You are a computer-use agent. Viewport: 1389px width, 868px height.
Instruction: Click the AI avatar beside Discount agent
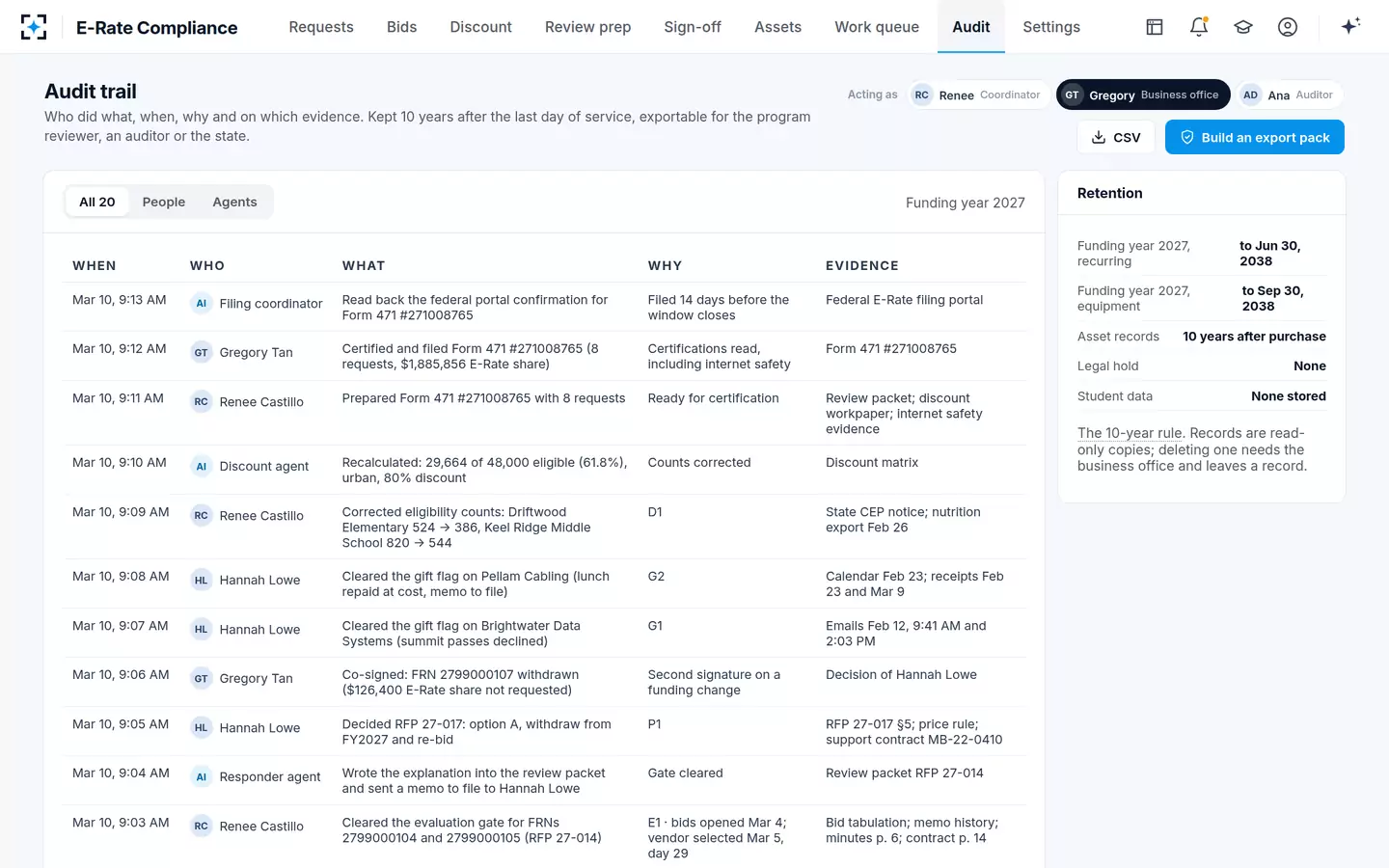(201, 466)
